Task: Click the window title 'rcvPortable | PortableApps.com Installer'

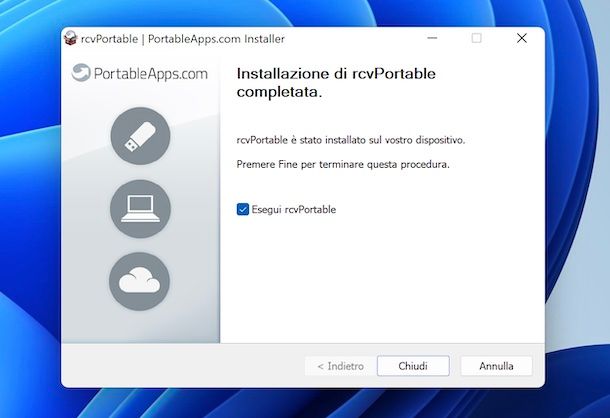Action: click(183, 39)
